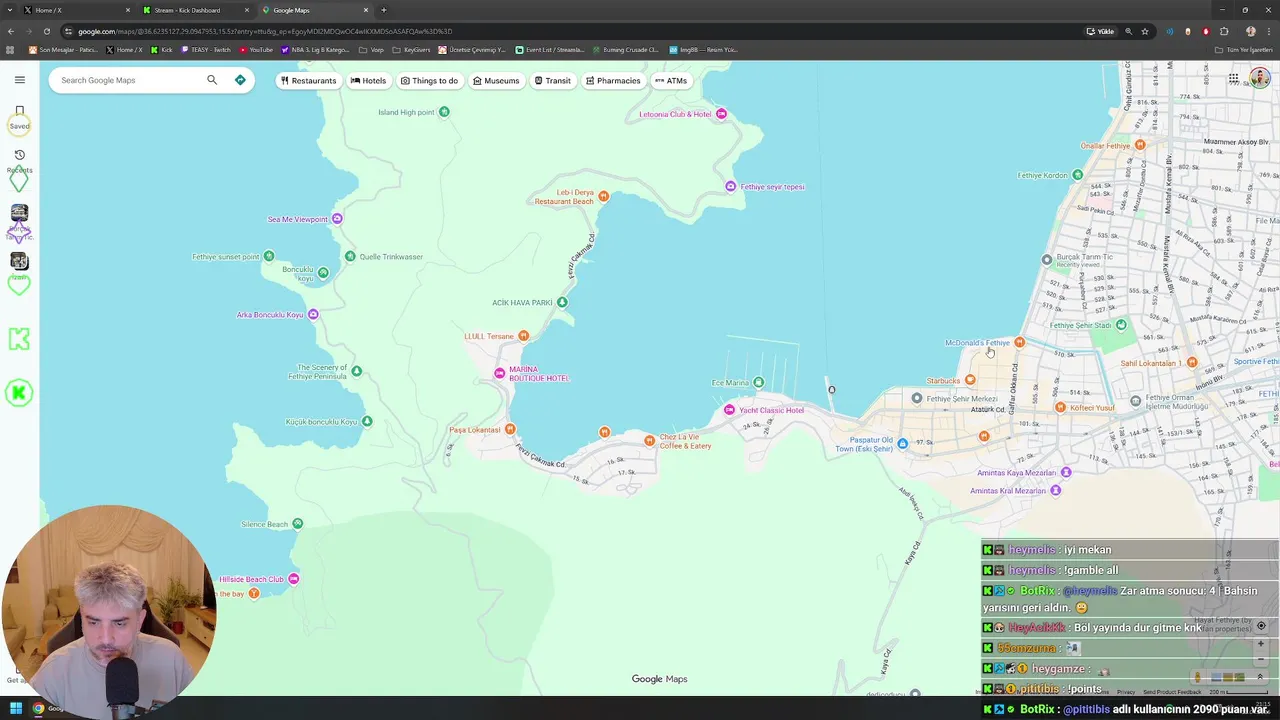Open the Google account avatar in Maps
This screenshot has width=1280, height=720.
tap(1259, 79)
